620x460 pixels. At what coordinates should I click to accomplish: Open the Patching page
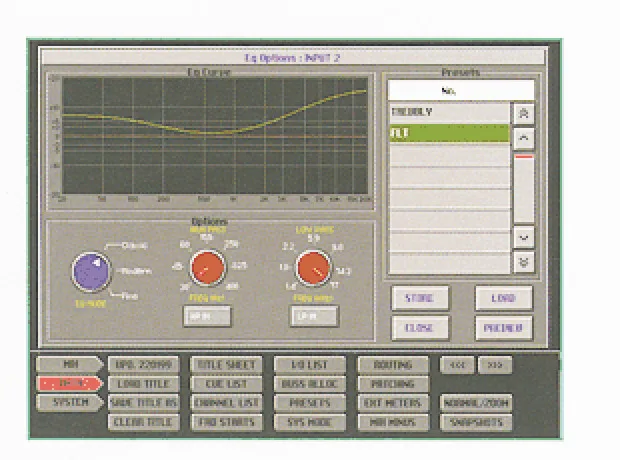click(x=393, y=384)
